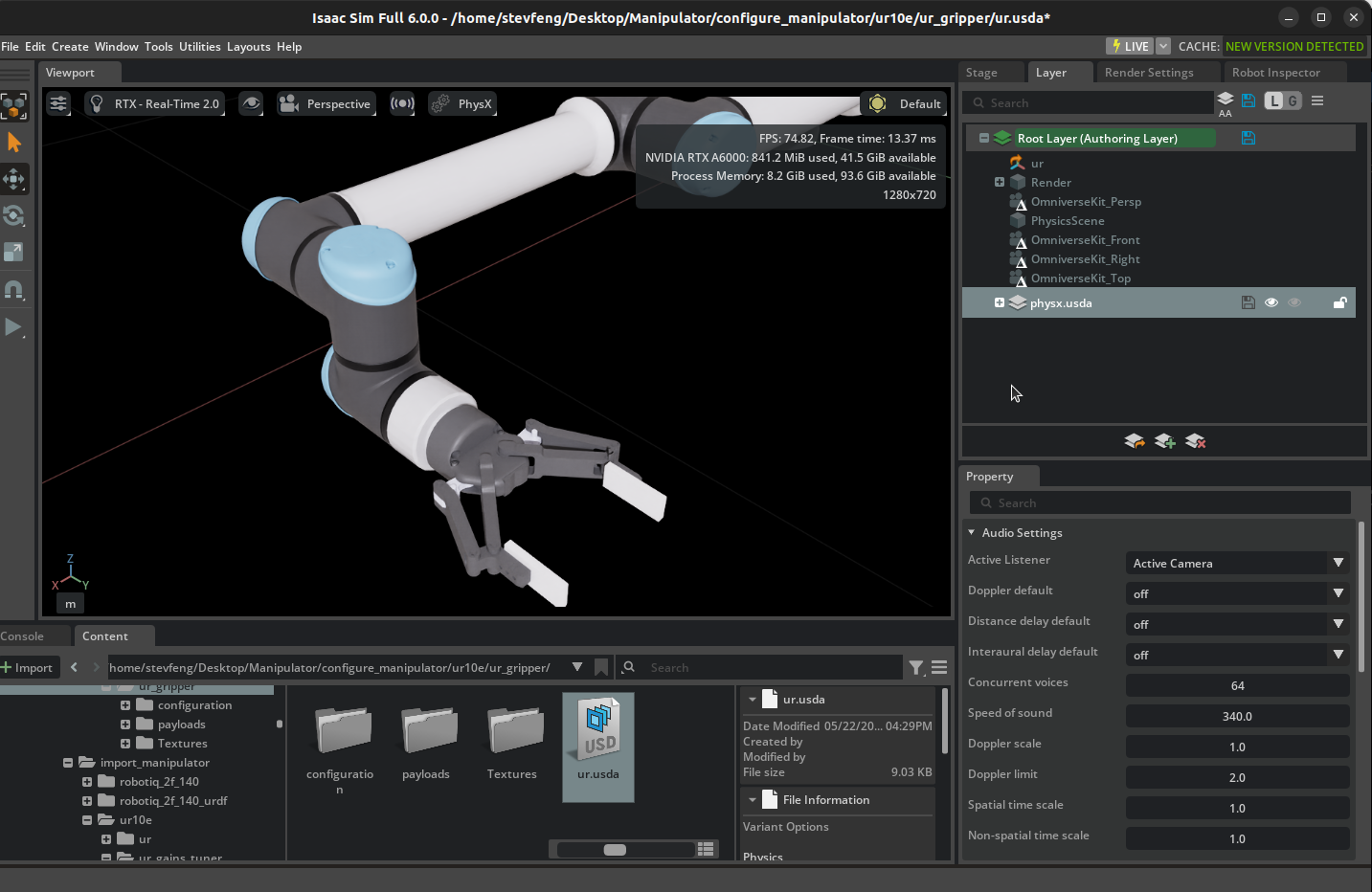Go back with Content browser left arrow
The width and height of the screenshot is (1372, 892).
pyautogui.click(x=74, y=667)
